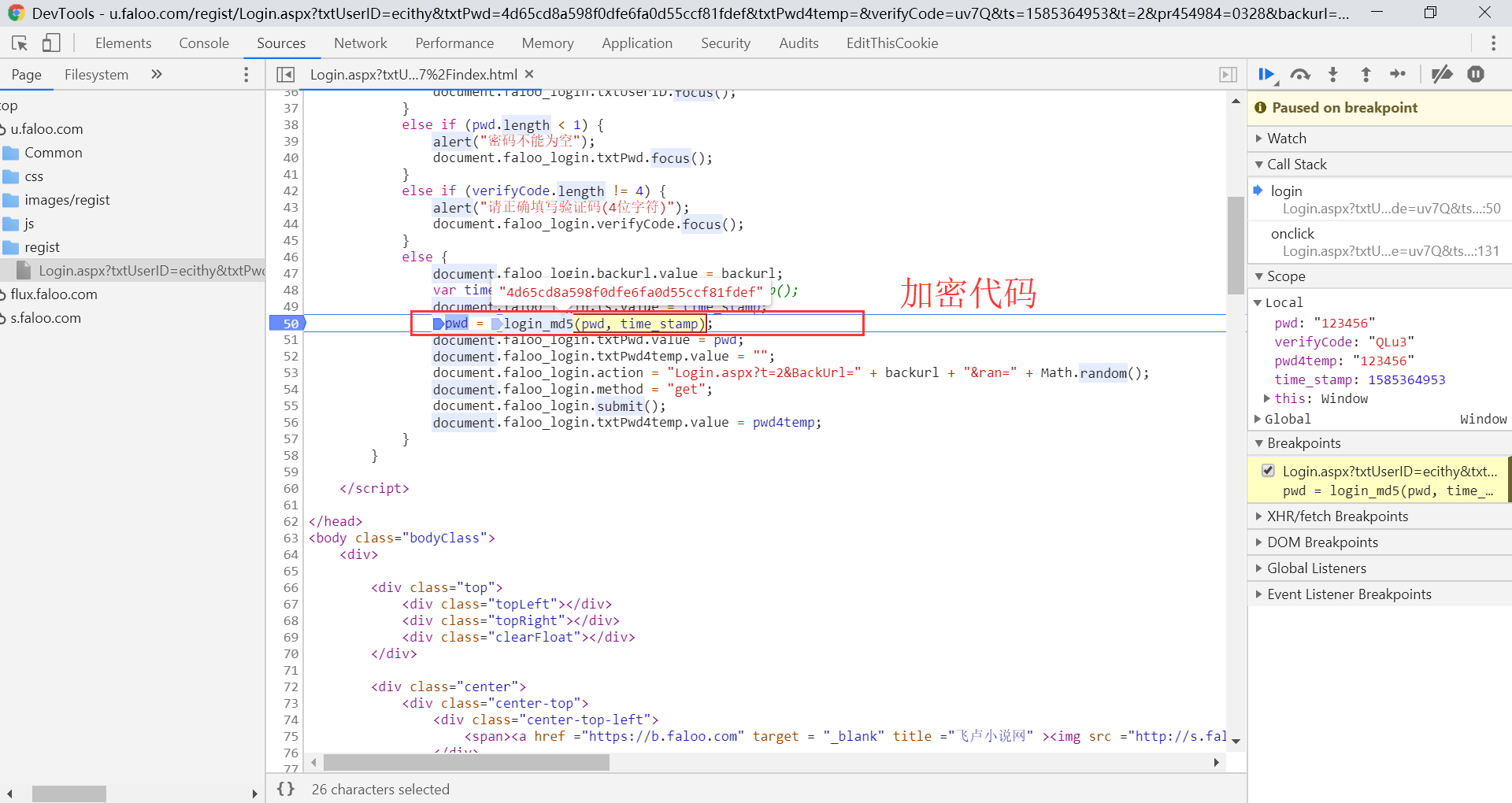Expand the Global scope
Screen dimensions: 1512x803
(1258, 419)
